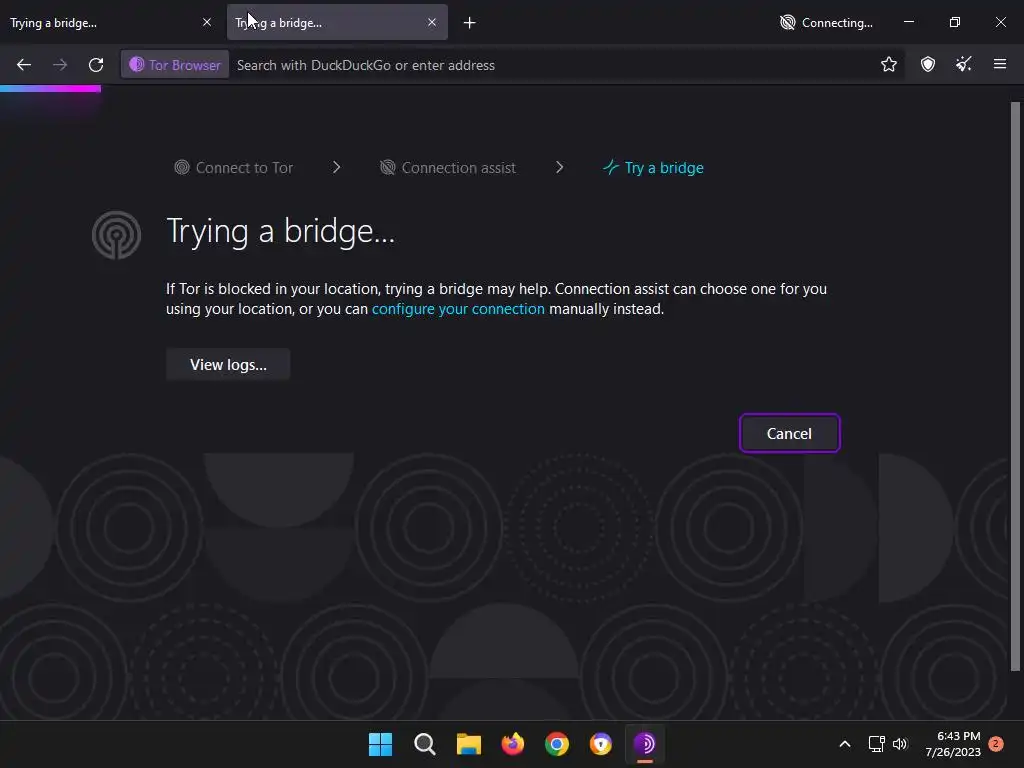Click the View logs button
Viewport: 1024px width, 768px height.
coord(228,364)
